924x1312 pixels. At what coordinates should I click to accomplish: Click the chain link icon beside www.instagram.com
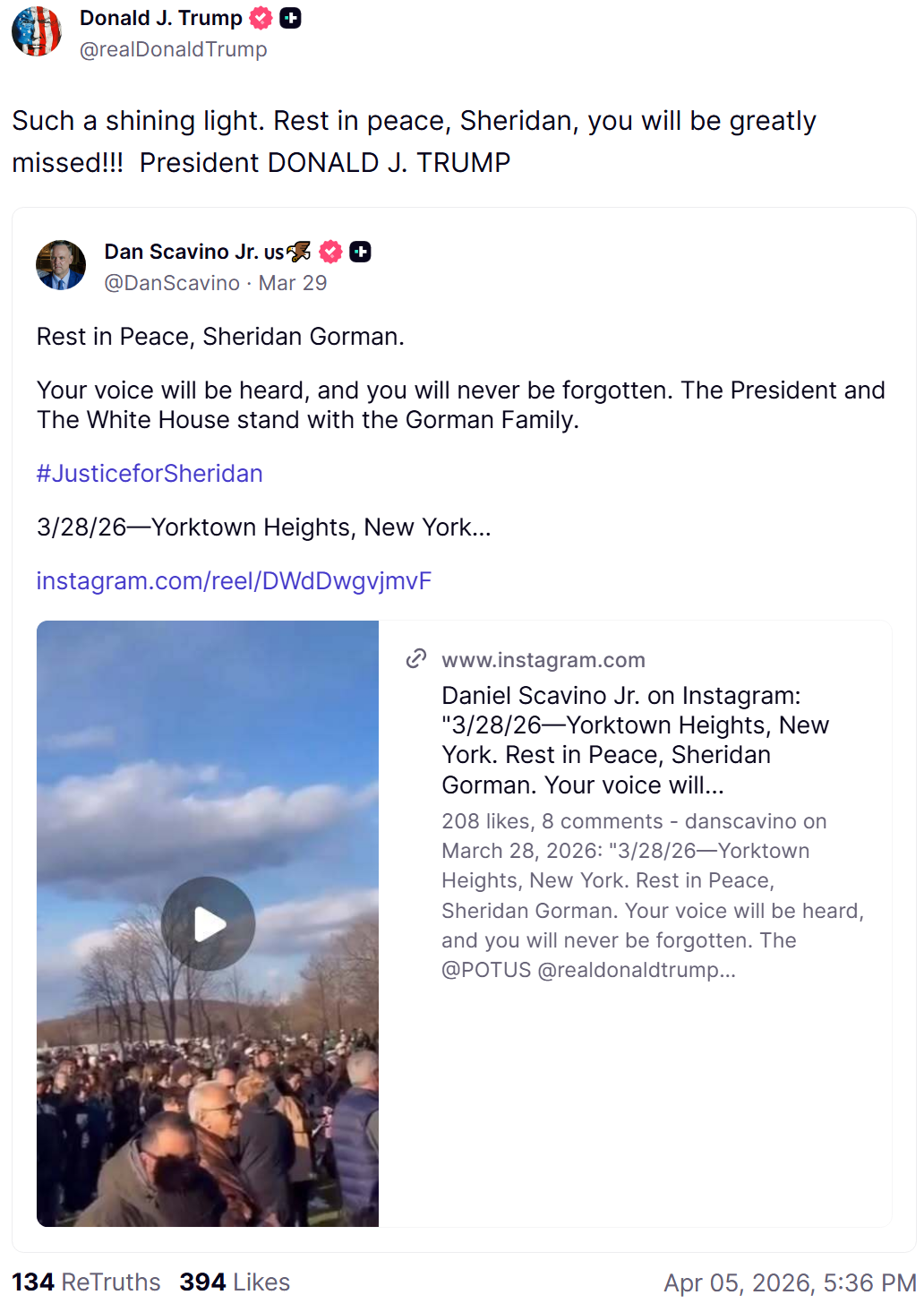tap(416, 659)
